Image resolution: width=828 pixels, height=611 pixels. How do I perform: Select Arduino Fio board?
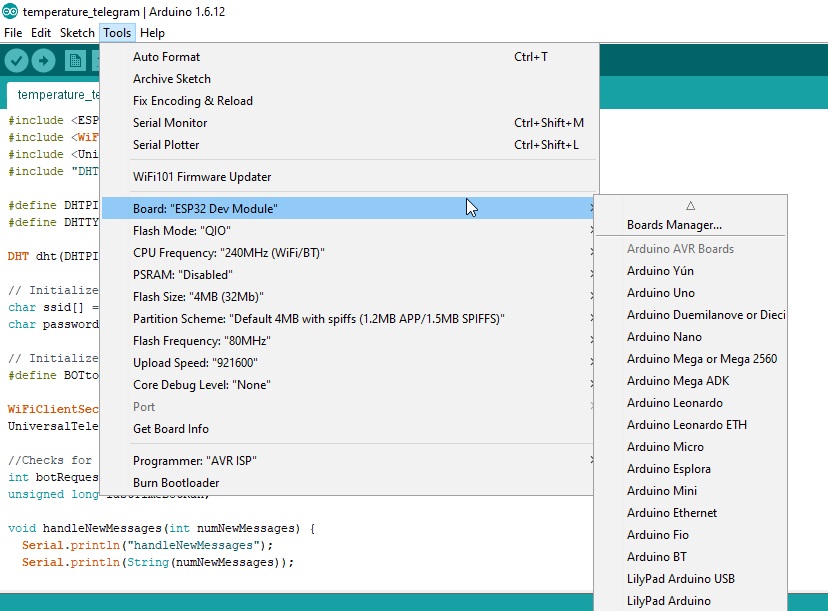[x=691, y=535]
